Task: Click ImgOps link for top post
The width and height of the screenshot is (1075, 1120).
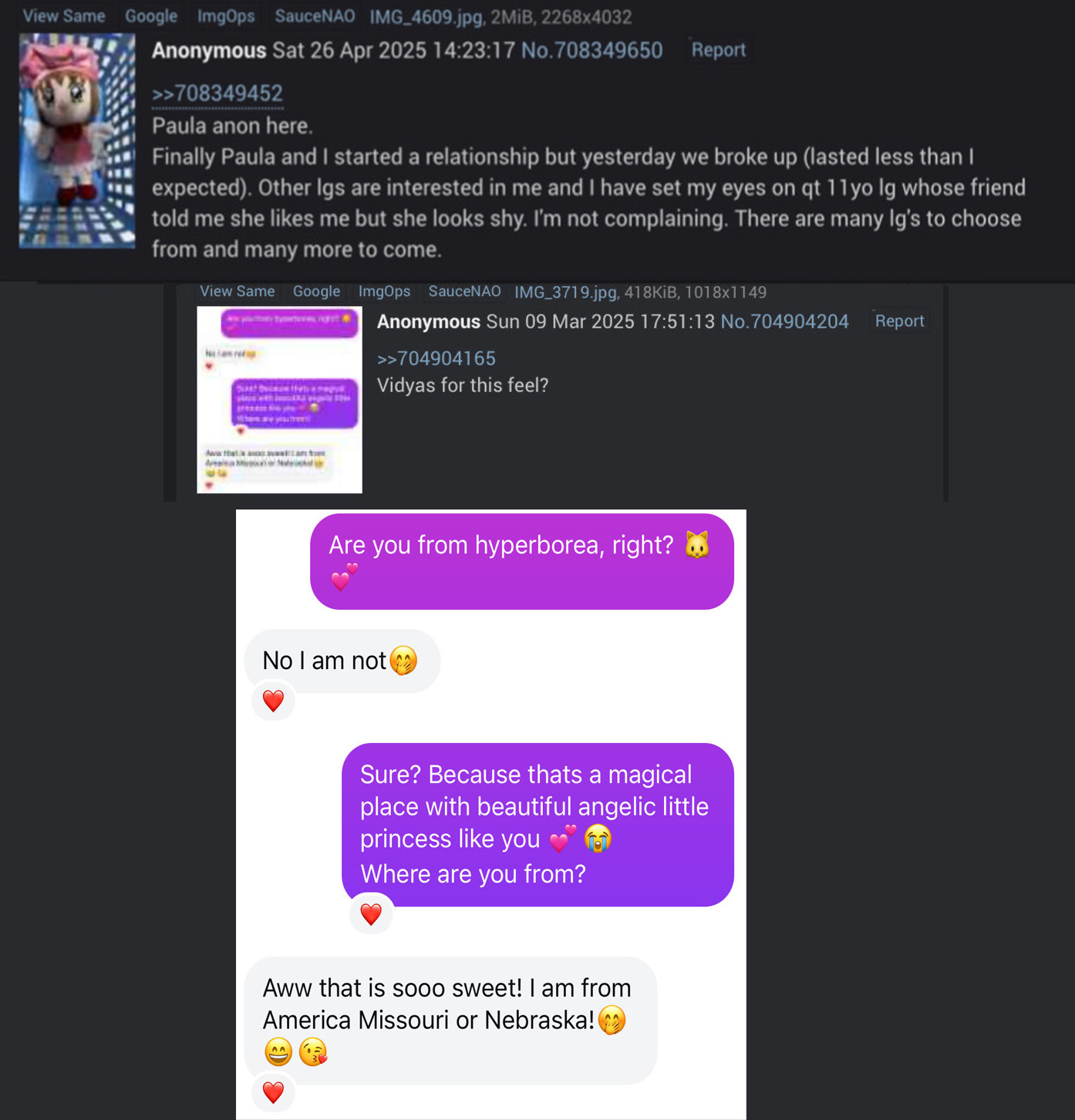Action: [x=226, y=16]
